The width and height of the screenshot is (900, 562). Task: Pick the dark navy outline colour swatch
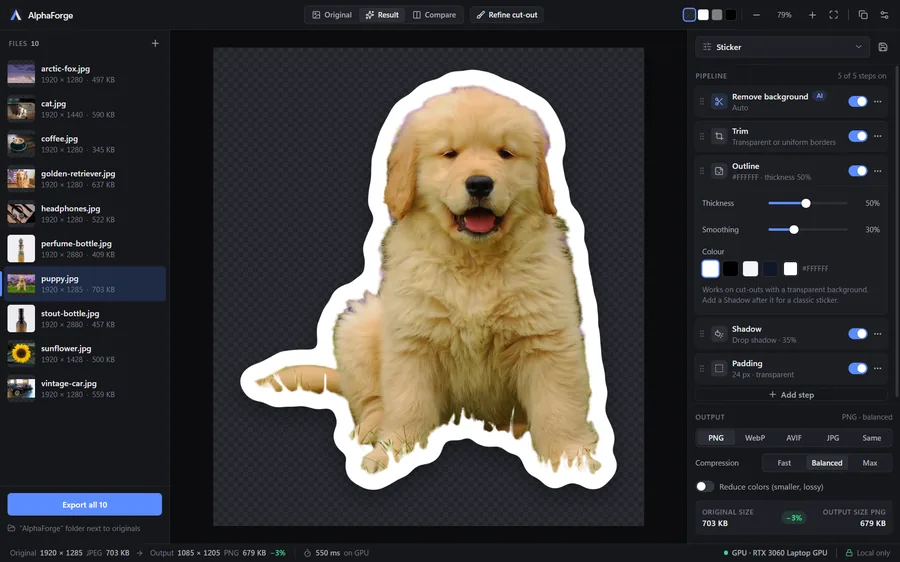coord(770,269)
